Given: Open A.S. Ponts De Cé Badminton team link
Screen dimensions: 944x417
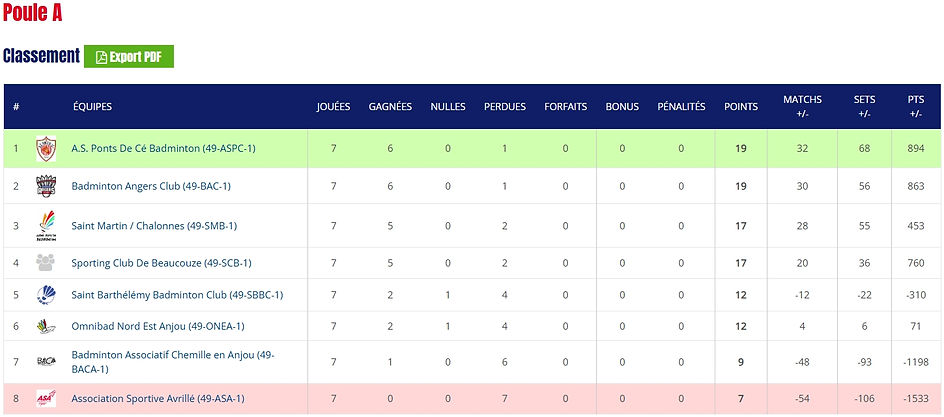Looking at the screenshot, I should [x=163, y=148].
